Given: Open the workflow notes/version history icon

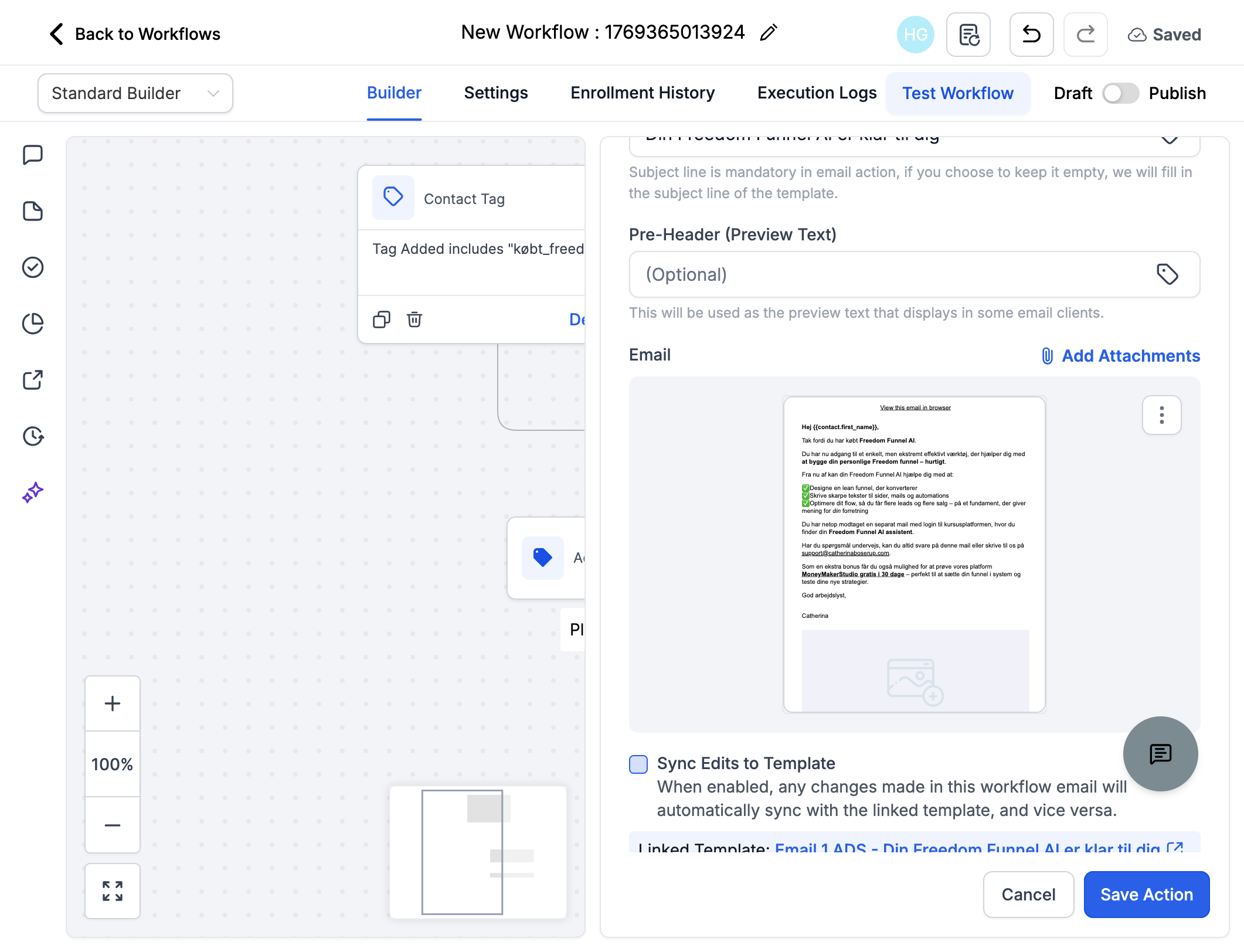Looking at the screenshot, I should (968, 35).
